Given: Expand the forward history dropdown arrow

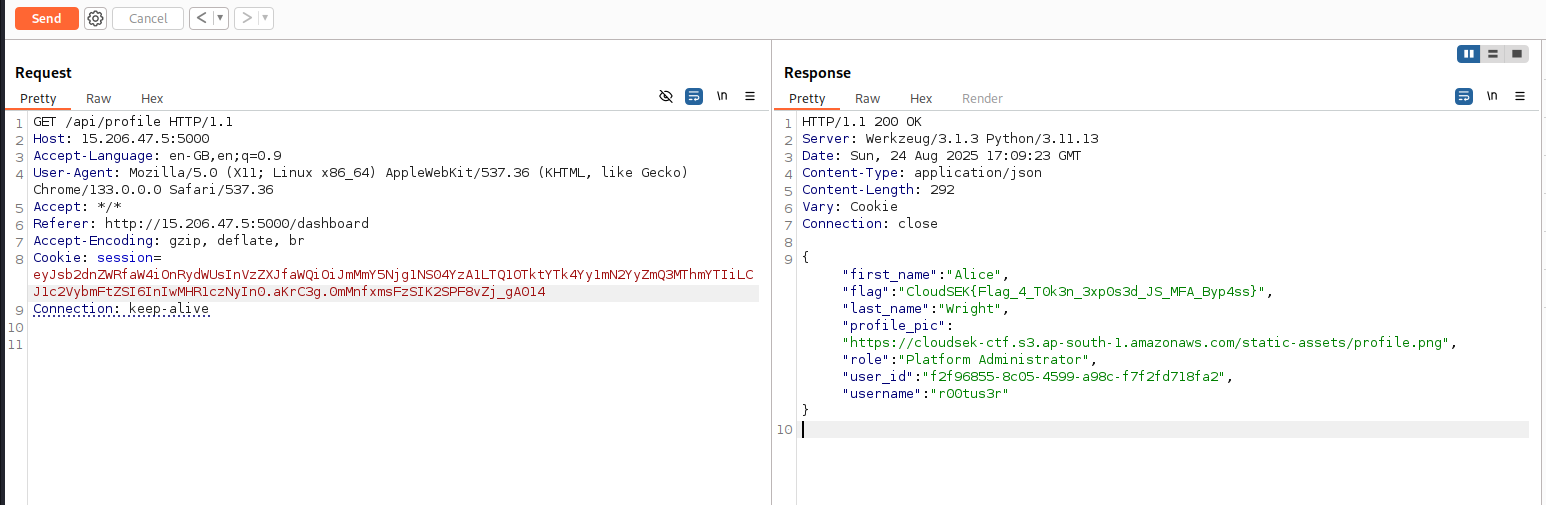Looking at the screenshot, I should click(x=265, y=18).
